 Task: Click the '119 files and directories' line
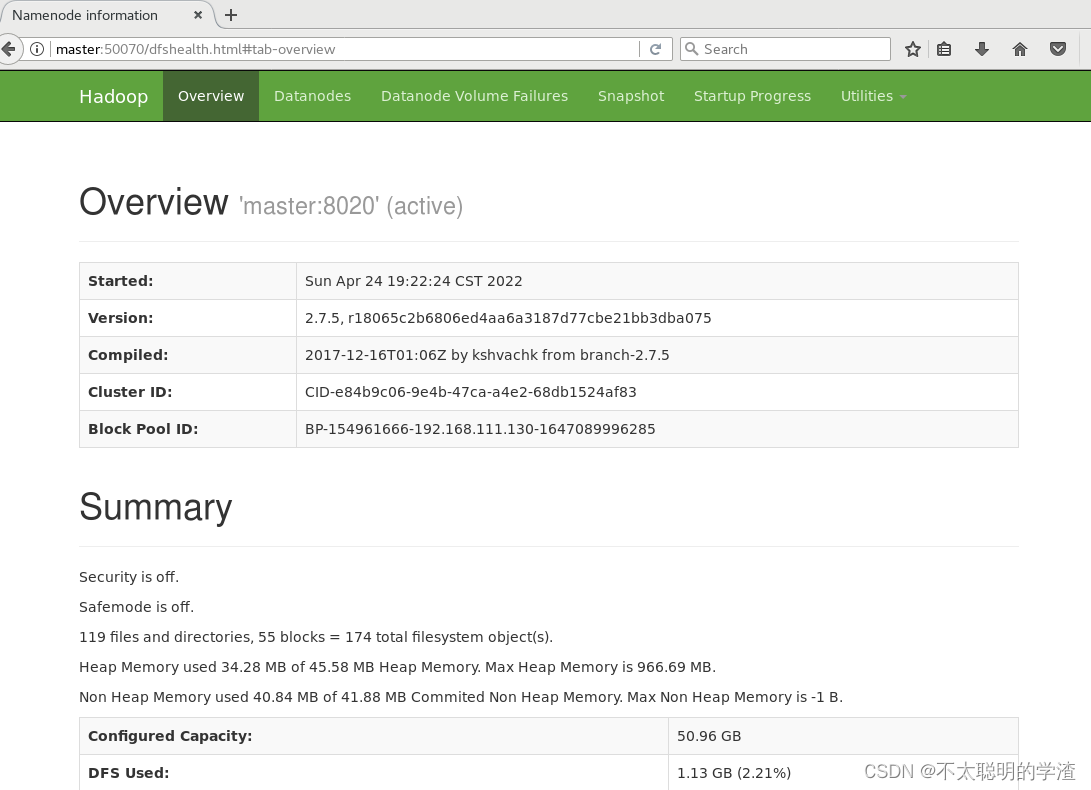point(316,637)
